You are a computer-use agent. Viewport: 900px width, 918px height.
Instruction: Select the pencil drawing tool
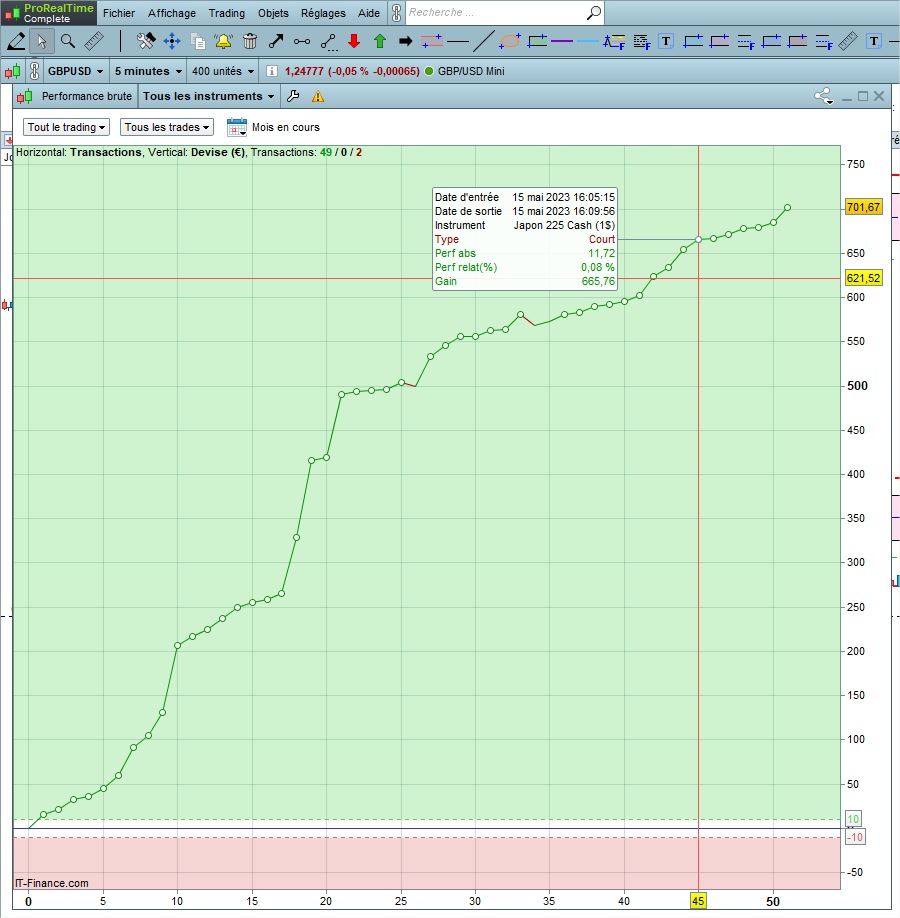tap(16, 41)
